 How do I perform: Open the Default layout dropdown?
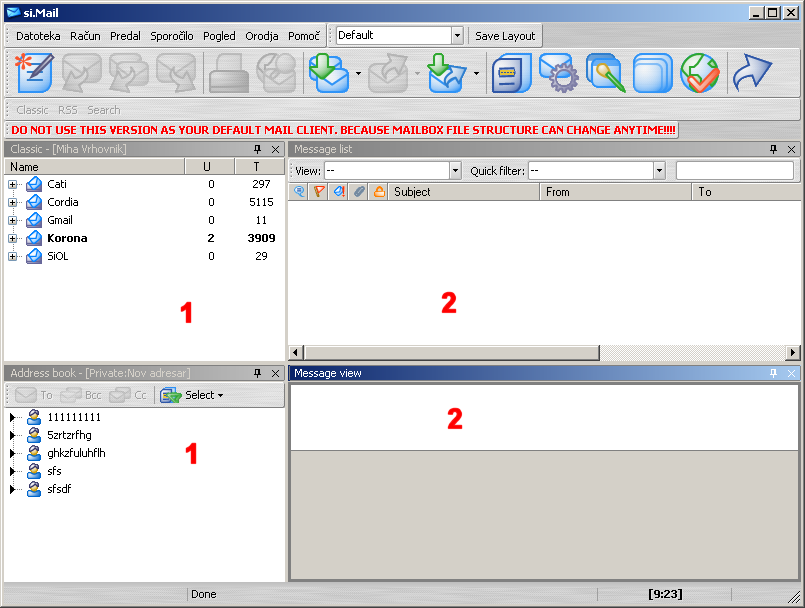click(x=457, y=35)
